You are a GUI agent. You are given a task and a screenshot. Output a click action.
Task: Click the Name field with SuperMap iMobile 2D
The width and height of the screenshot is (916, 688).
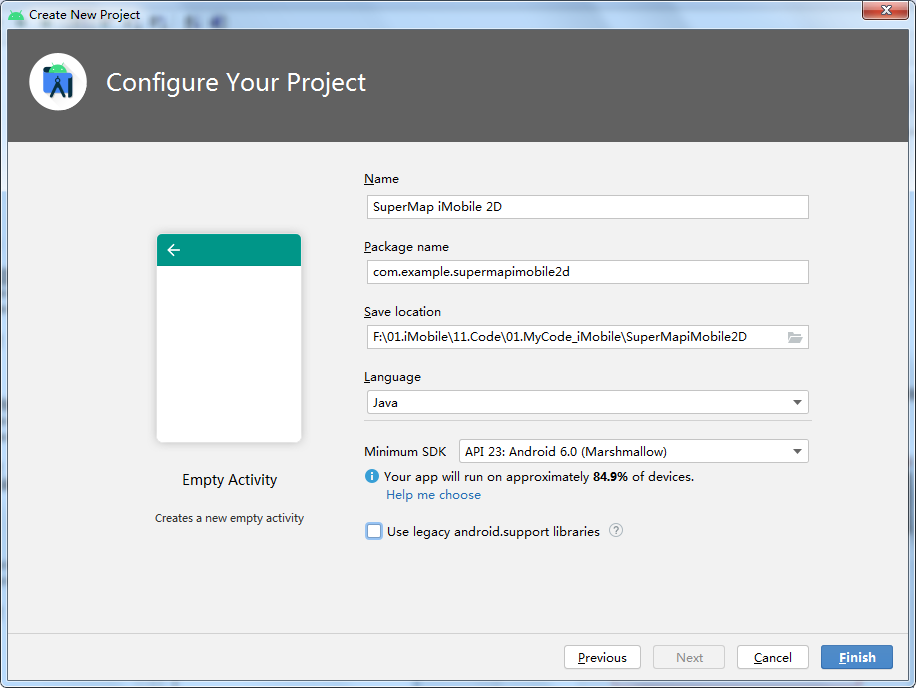click(x=588, y=207)
